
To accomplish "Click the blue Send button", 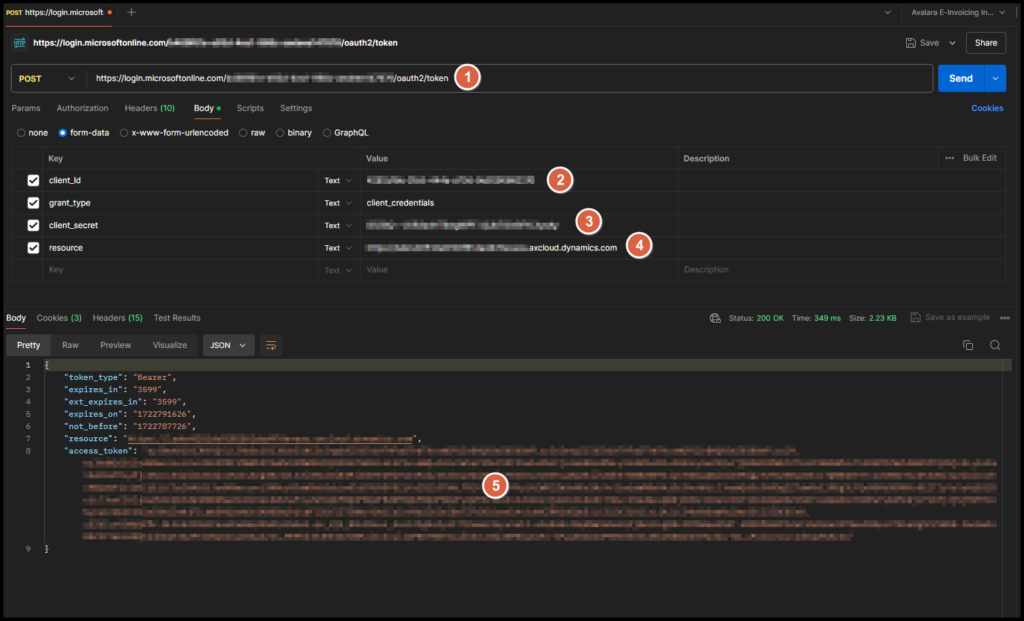I will 961,78.
